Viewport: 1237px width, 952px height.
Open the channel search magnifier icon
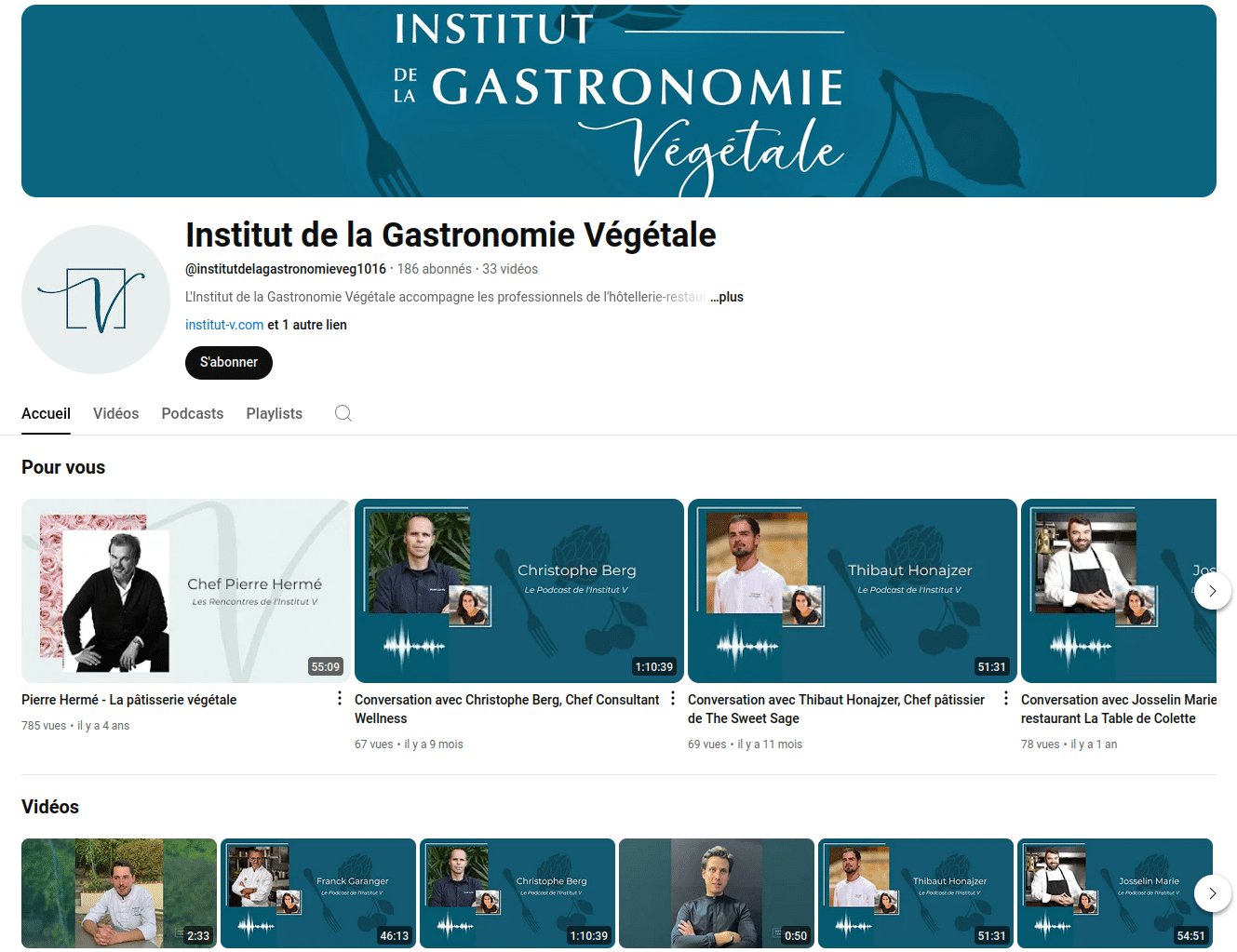click(343, 413)
